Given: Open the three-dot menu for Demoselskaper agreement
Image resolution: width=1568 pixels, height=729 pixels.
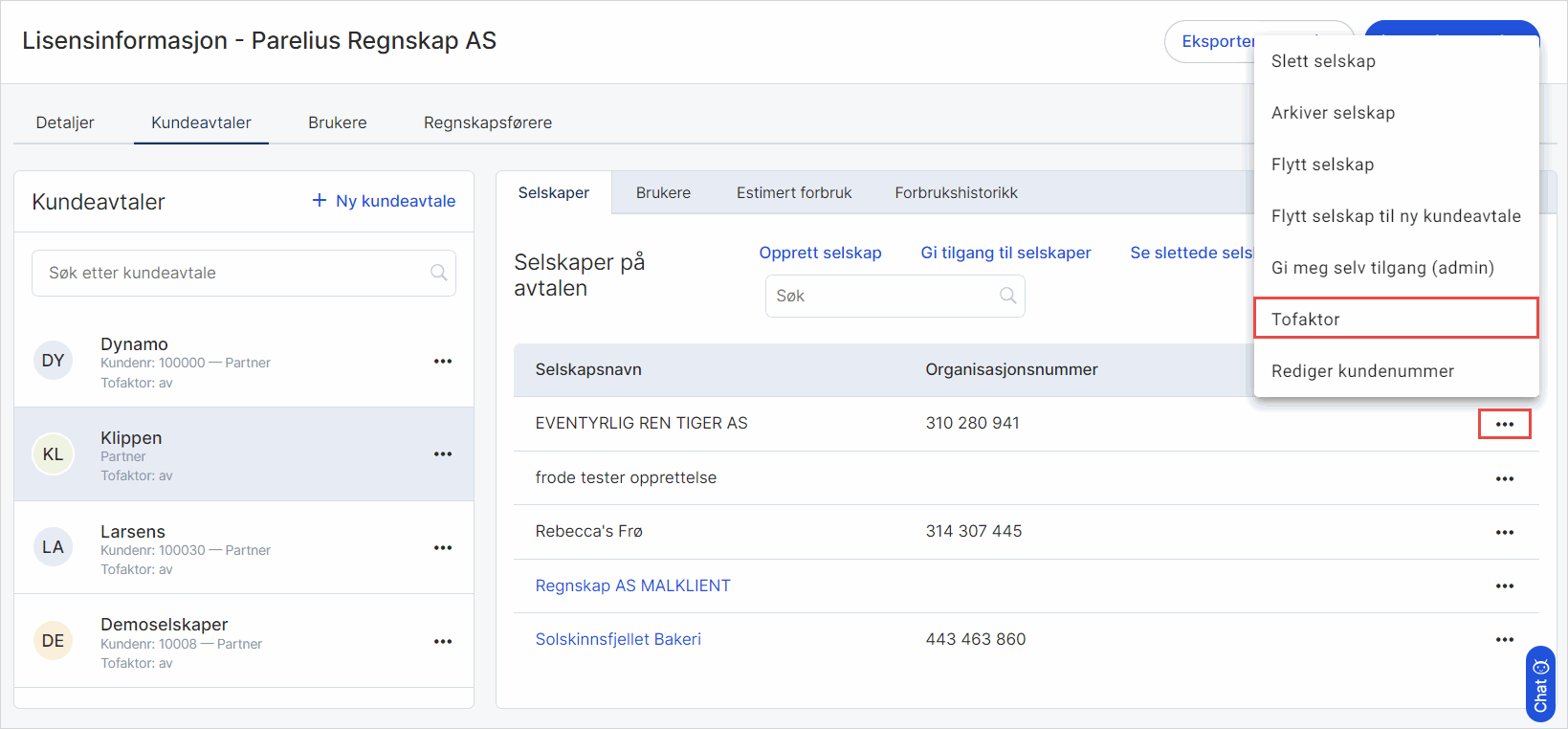Looking at the screenshot, I should coord(442,642).
